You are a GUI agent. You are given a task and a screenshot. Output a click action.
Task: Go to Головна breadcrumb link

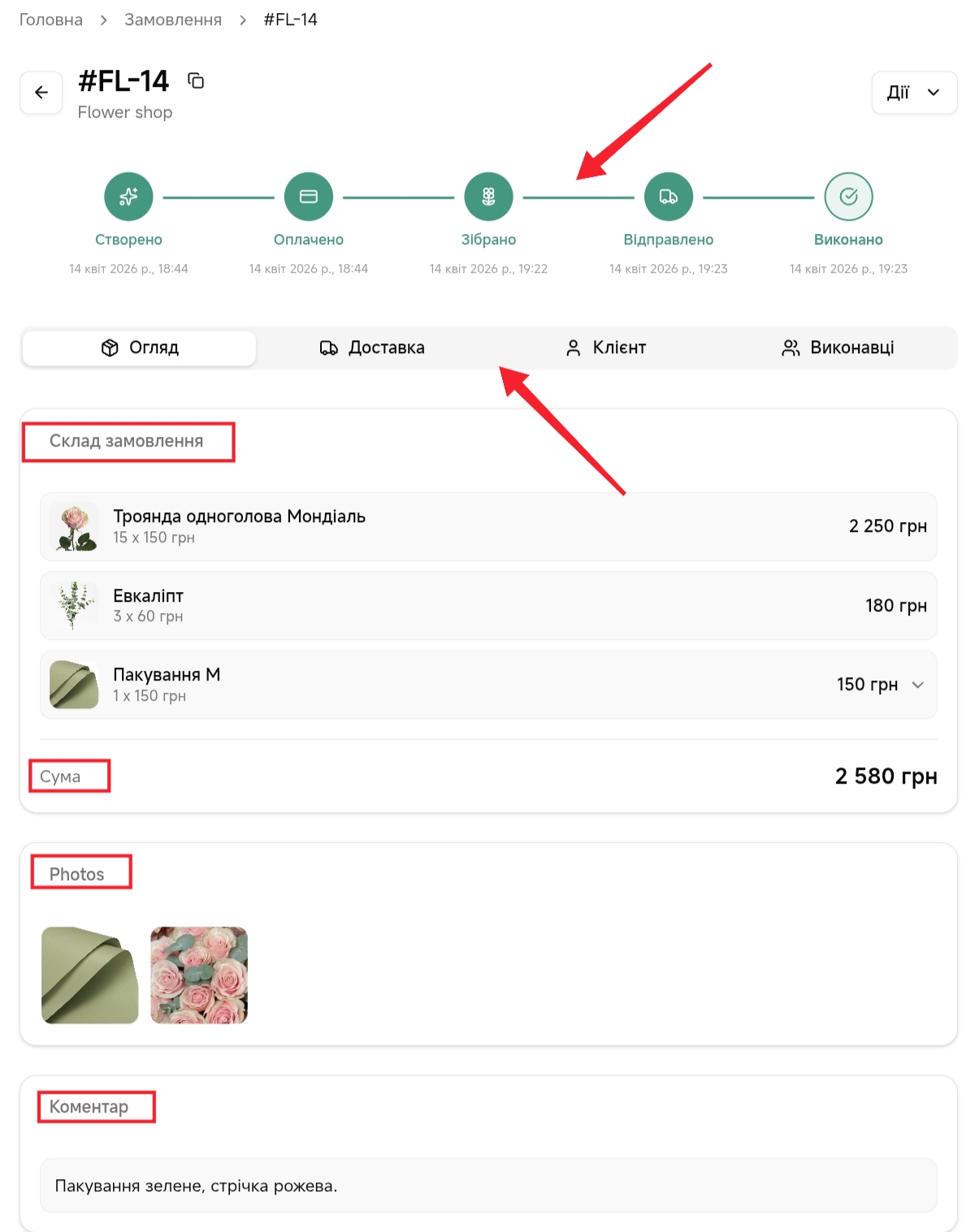51,19
